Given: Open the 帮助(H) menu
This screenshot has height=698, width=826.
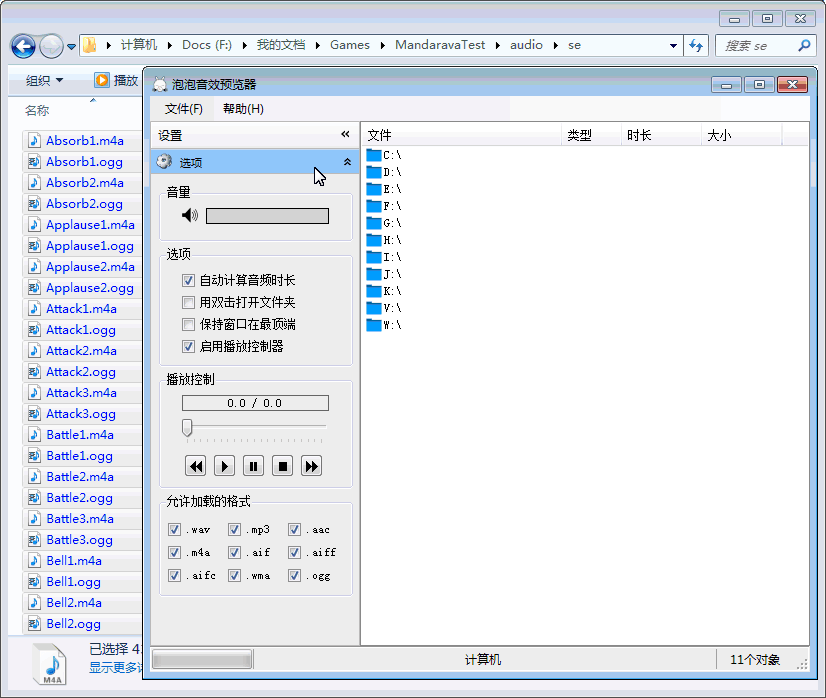Looking at the screenshot, I should coord(243,109).
